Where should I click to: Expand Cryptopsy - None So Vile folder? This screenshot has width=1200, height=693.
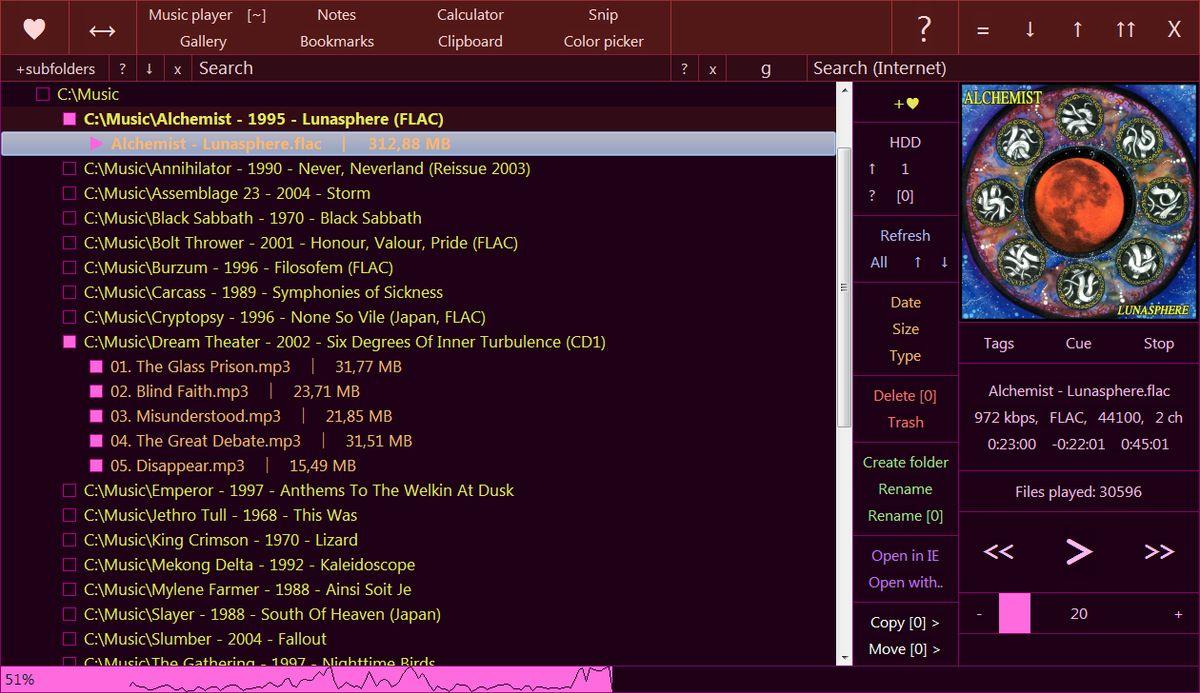[285, 317]
